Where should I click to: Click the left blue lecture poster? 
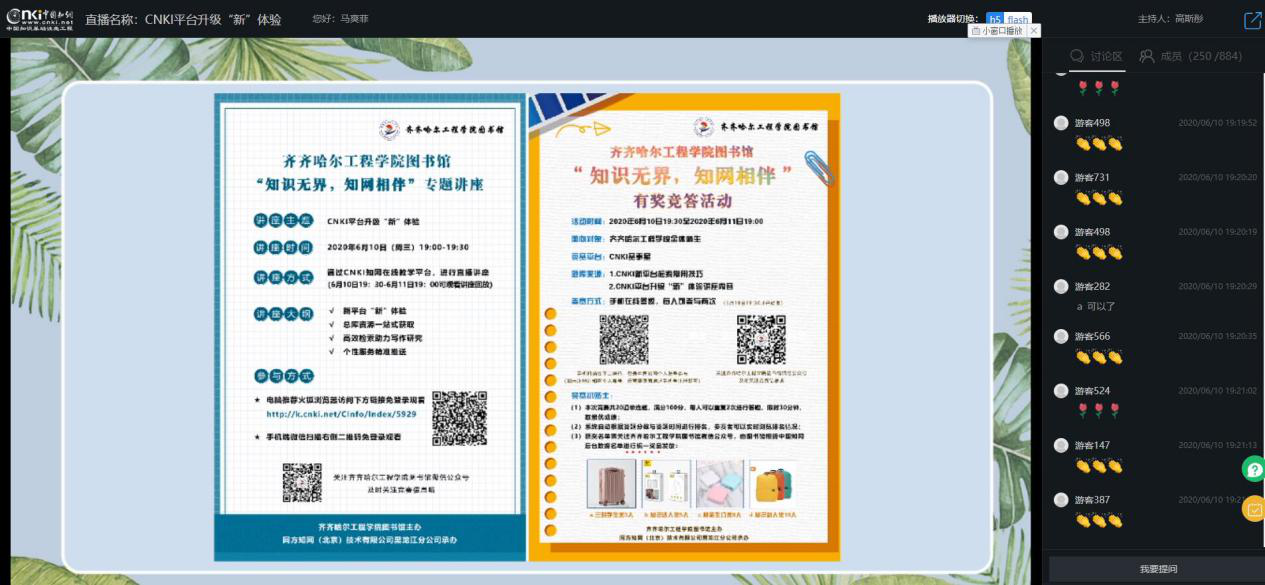click(370, 326)
